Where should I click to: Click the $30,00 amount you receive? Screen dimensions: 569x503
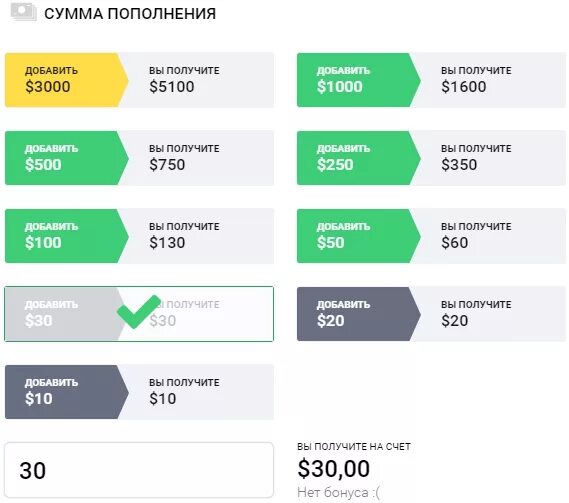[x=333, y=468]
